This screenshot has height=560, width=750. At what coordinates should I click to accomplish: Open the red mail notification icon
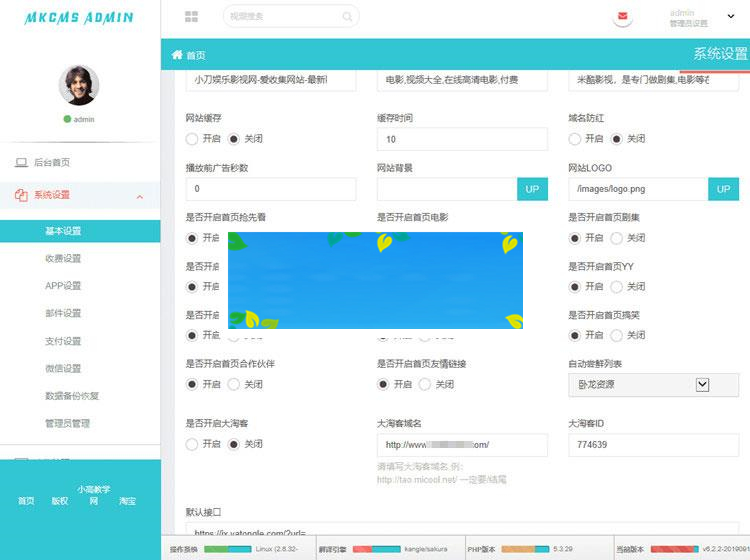click(x=624, y=17)
